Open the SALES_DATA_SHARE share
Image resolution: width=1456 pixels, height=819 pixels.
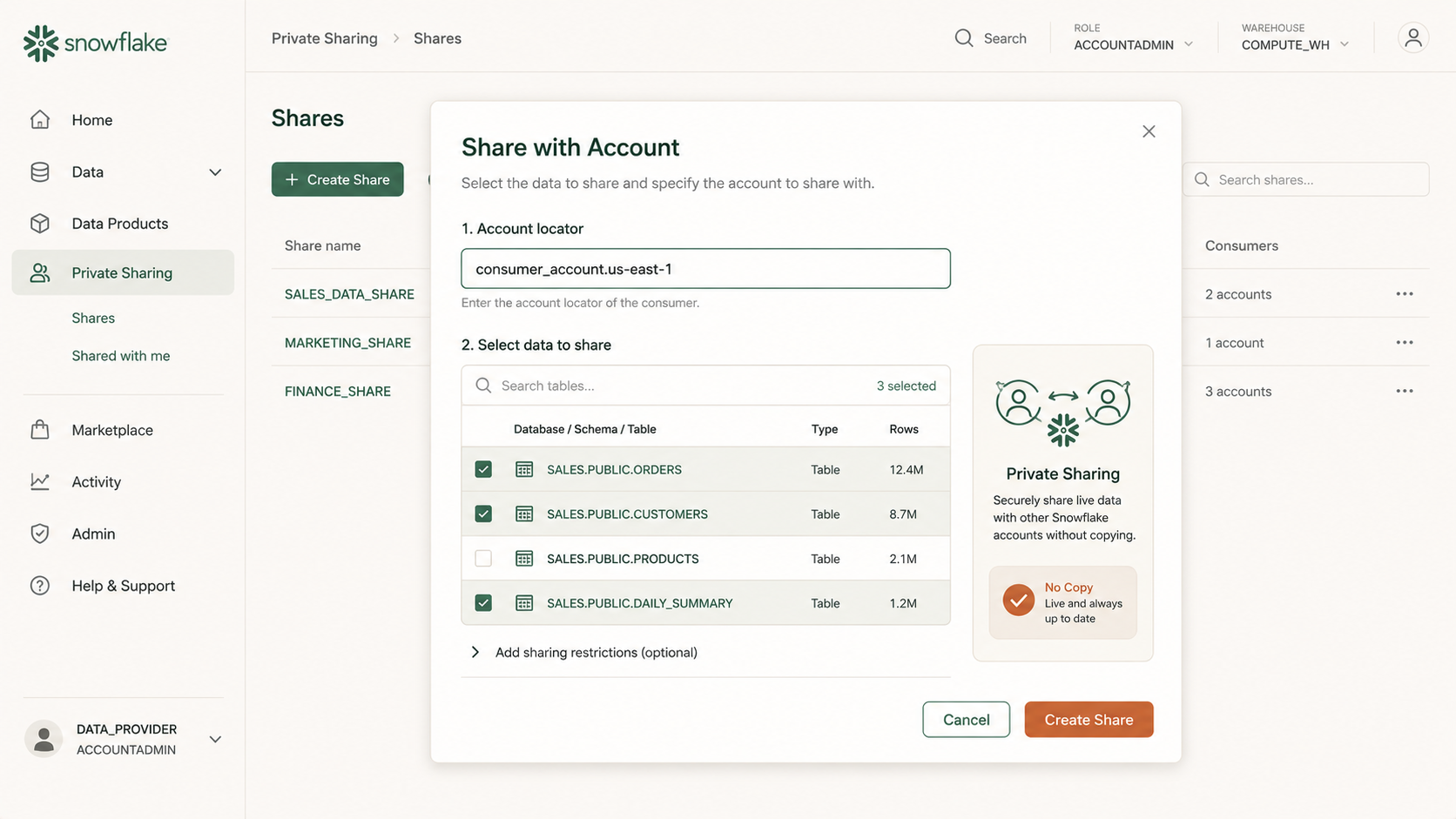click(x=349, y=294)
